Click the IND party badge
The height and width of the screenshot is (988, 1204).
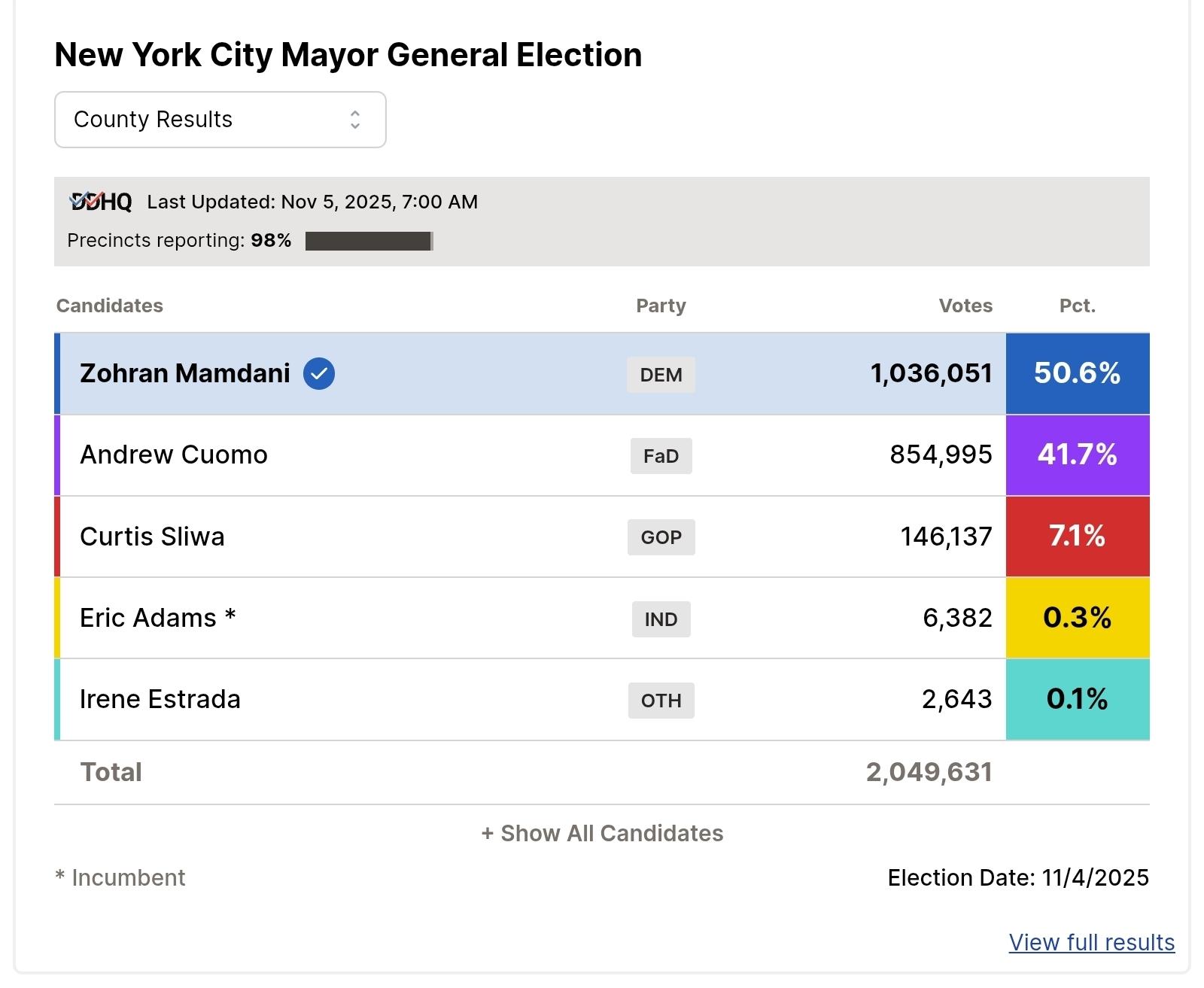coord(661,619)
